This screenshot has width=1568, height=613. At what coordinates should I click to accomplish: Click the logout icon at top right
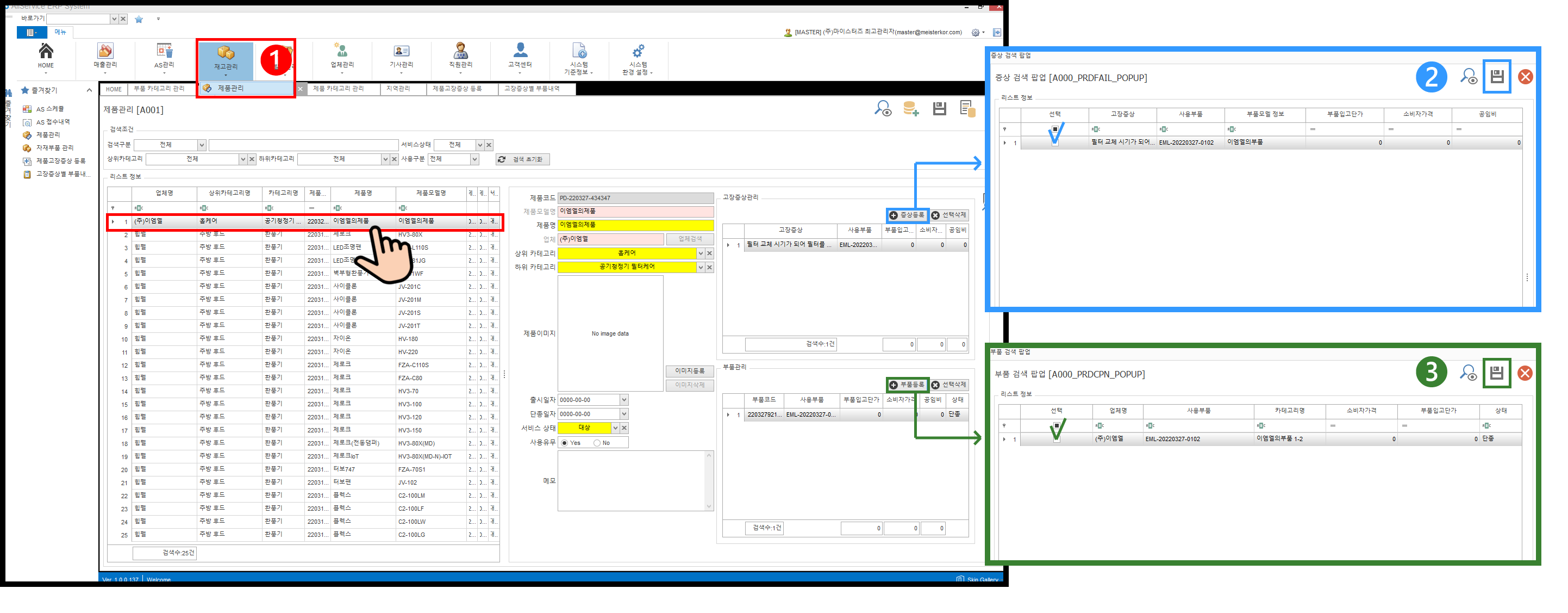pyautogui.click(x=996, y=32)
